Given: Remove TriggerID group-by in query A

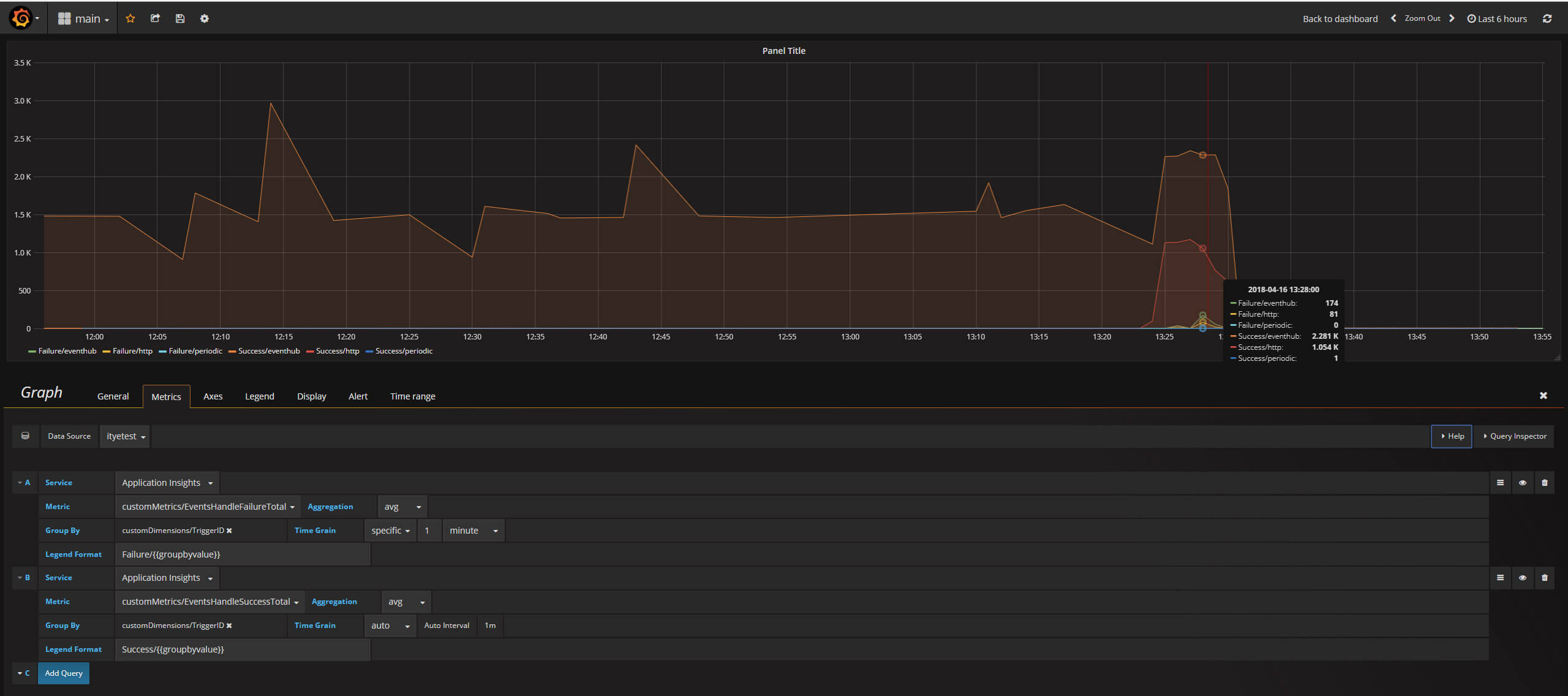Looking at the screenshot, I should tap(230, 531).
